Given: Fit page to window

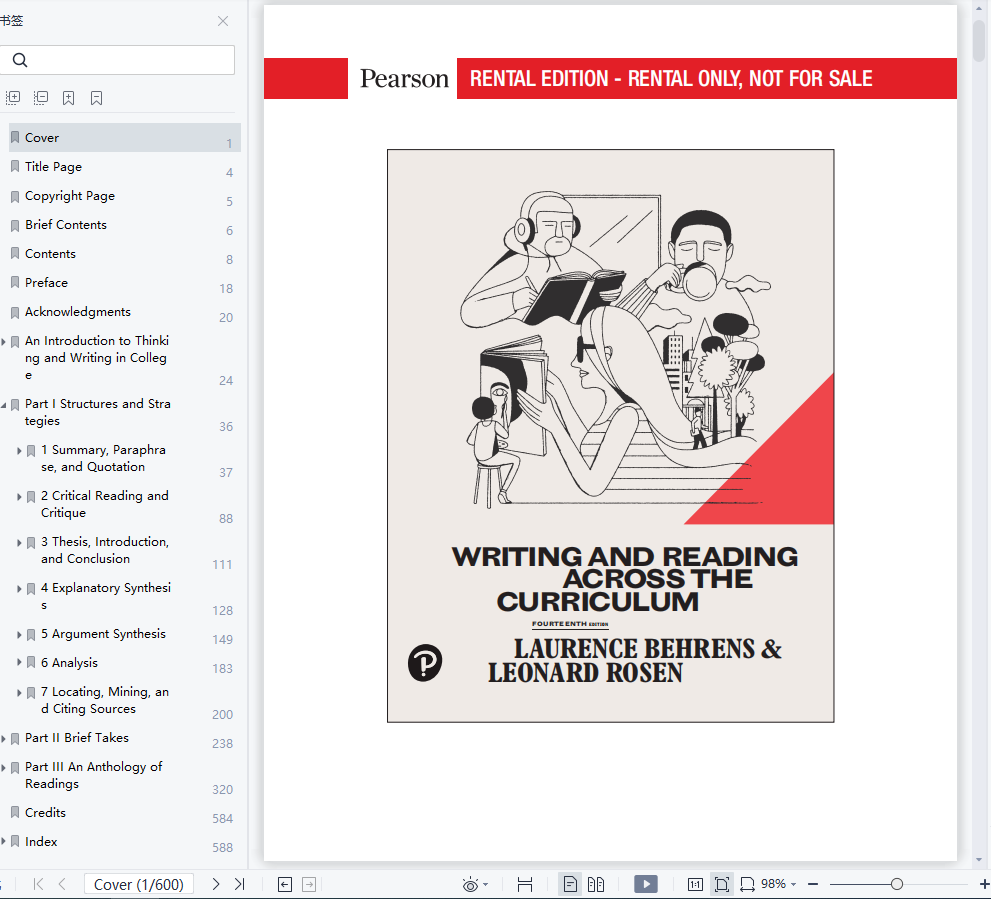Looking at the screenshot, I should [x=722, y=884].
